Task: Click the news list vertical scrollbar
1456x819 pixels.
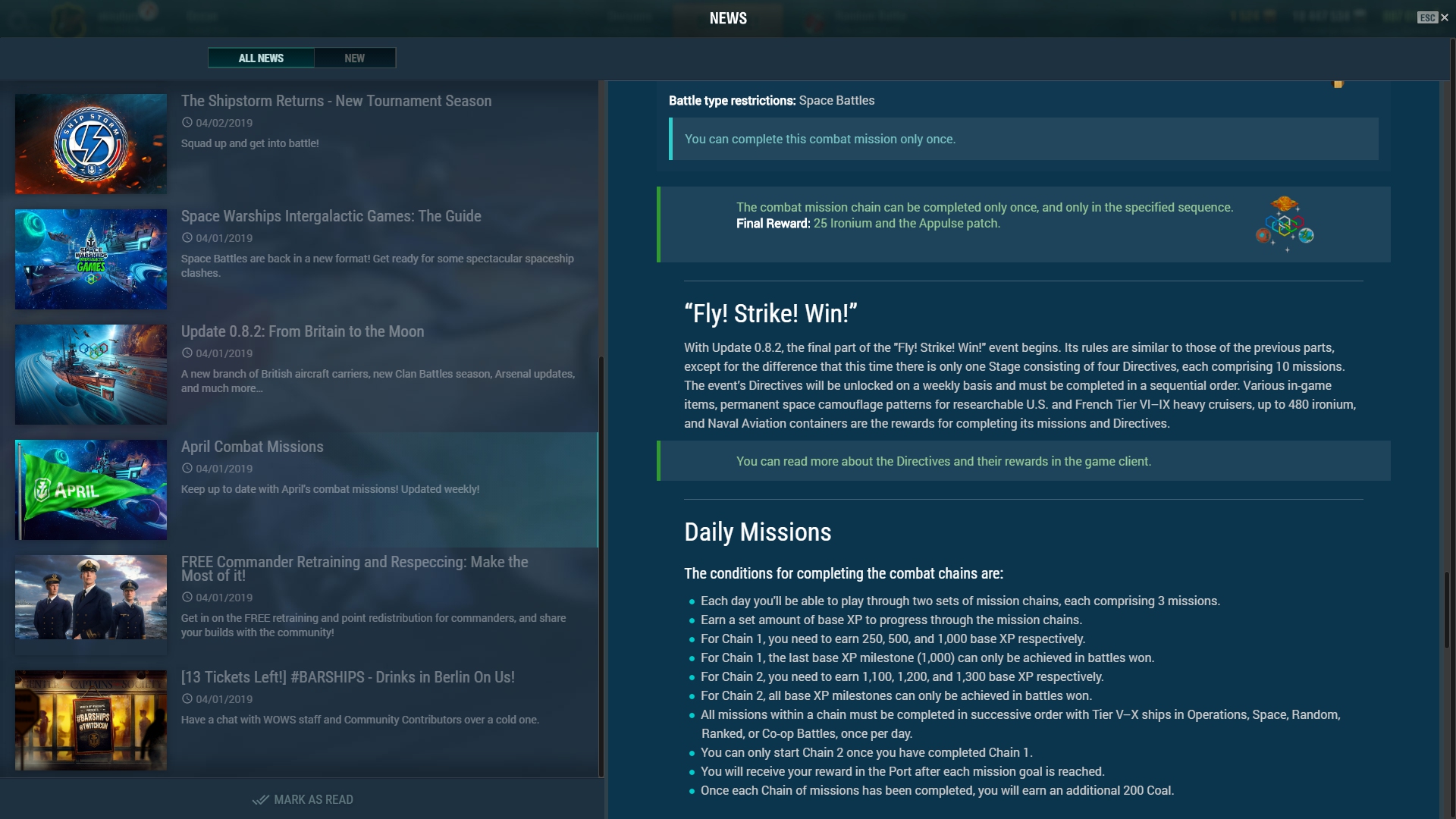Action: [601, 565]
